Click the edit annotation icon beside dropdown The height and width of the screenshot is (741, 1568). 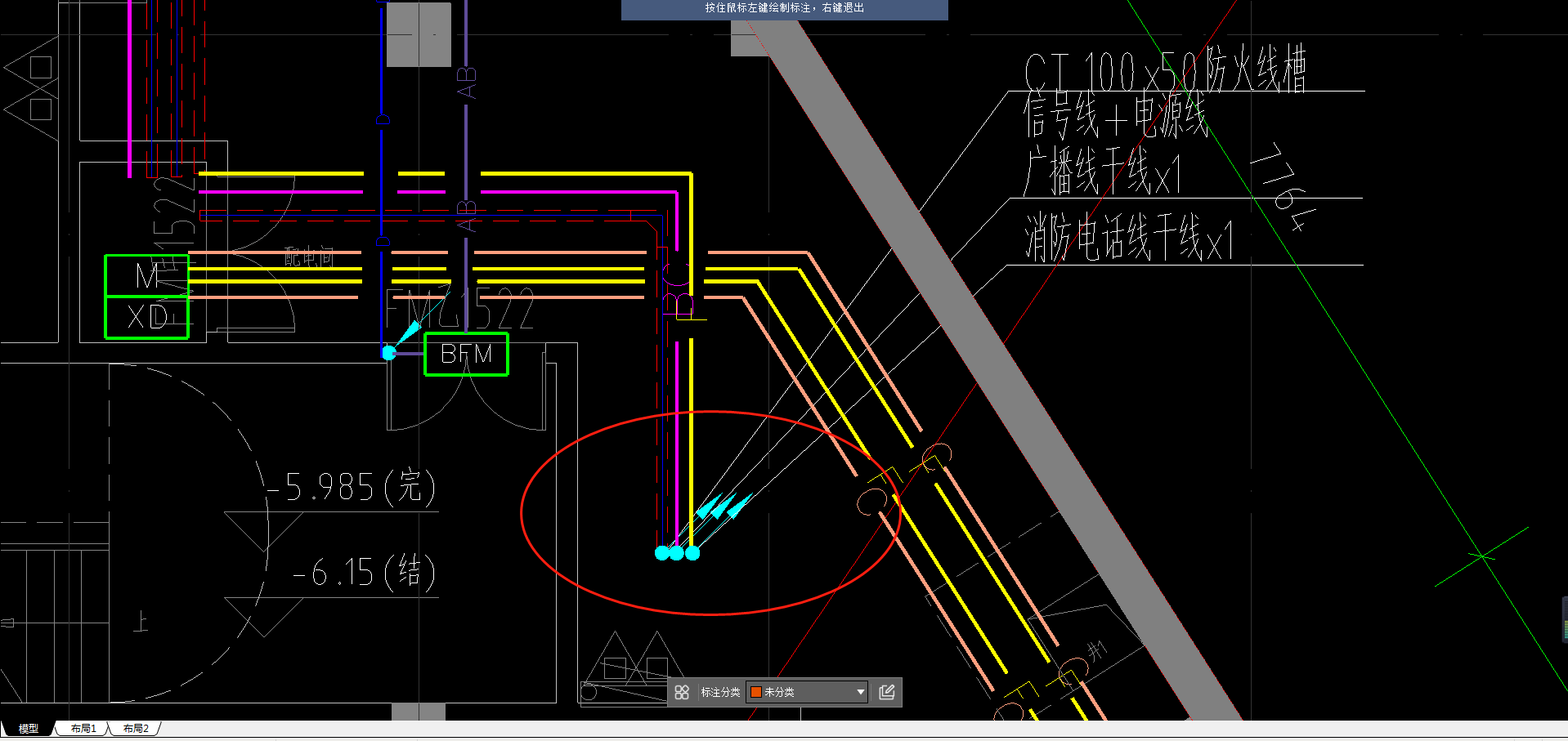coord(887,692)
